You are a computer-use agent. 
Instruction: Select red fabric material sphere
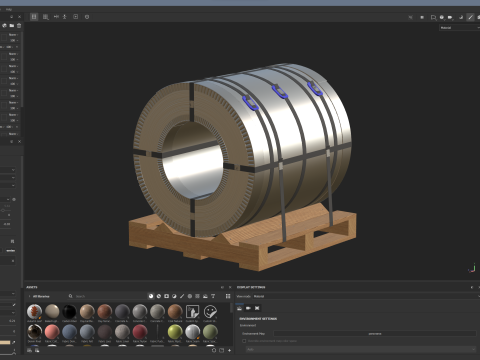coord(140,332)
